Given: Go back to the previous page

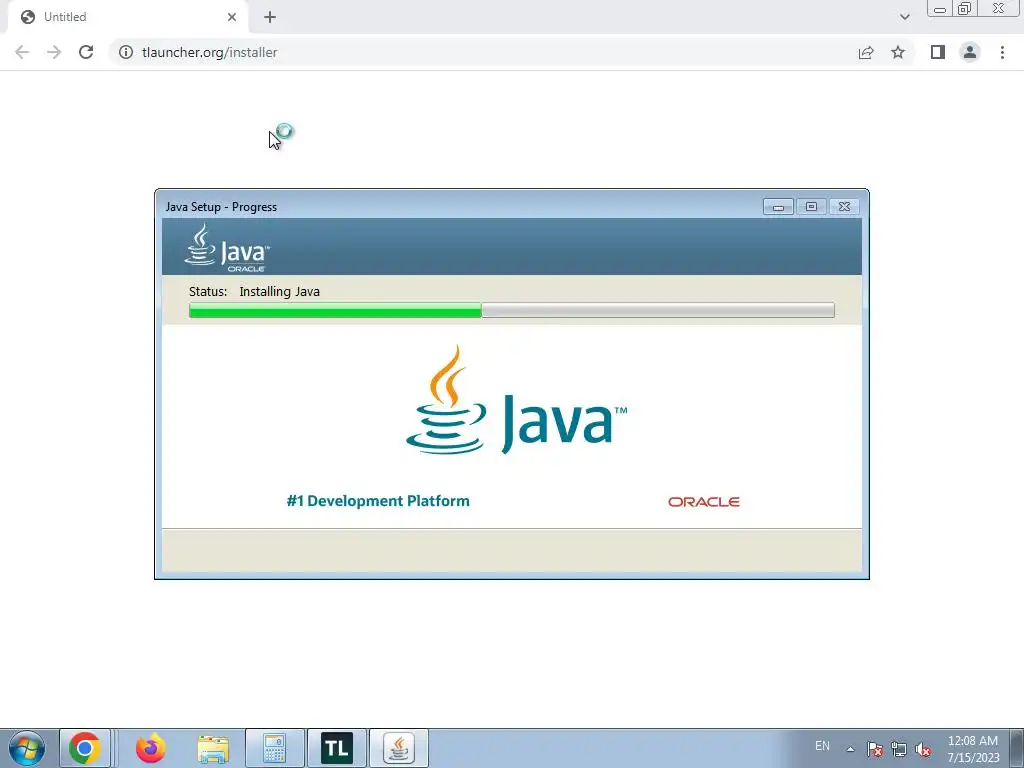Looking at the screenshot, I should click(x=22, y=52).
